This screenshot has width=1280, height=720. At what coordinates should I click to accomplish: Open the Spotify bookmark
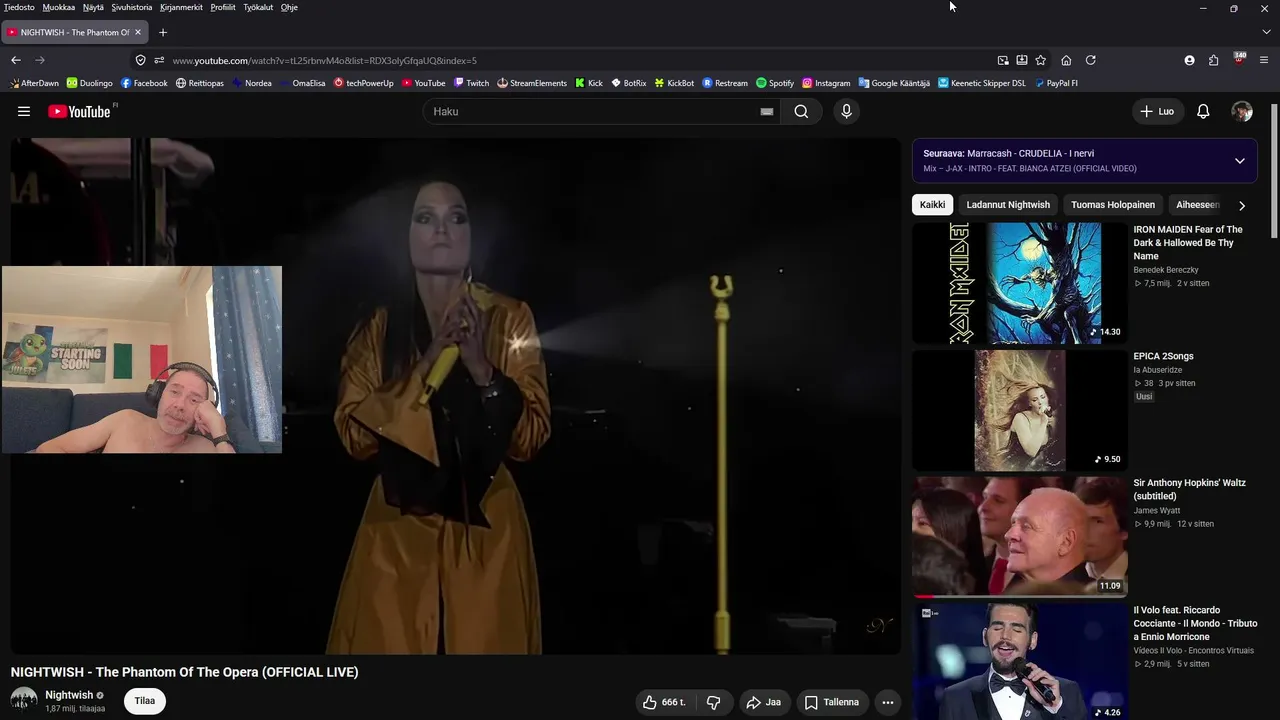pyautogui.click(x=775, y=83)
